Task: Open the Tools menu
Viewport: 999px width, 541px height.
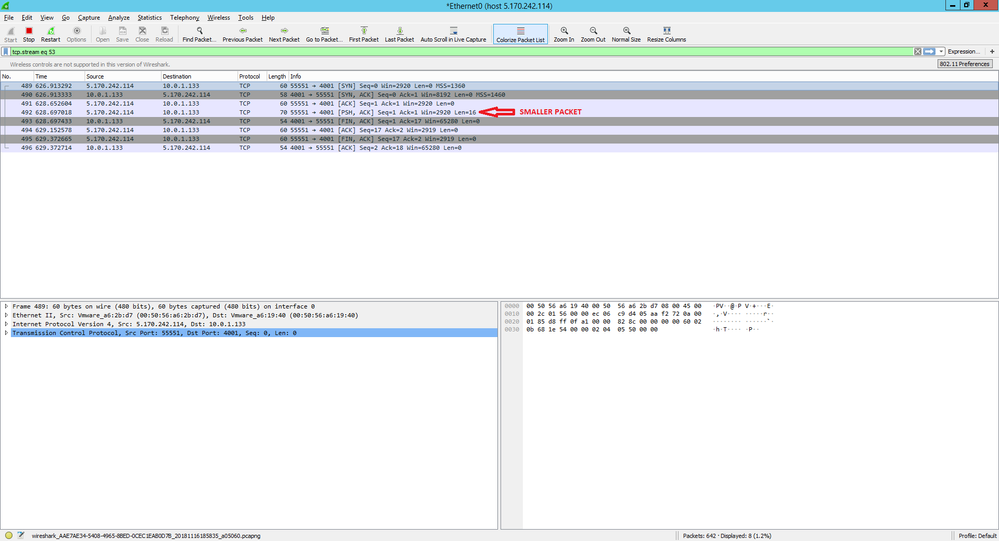Action: [246, 18]
